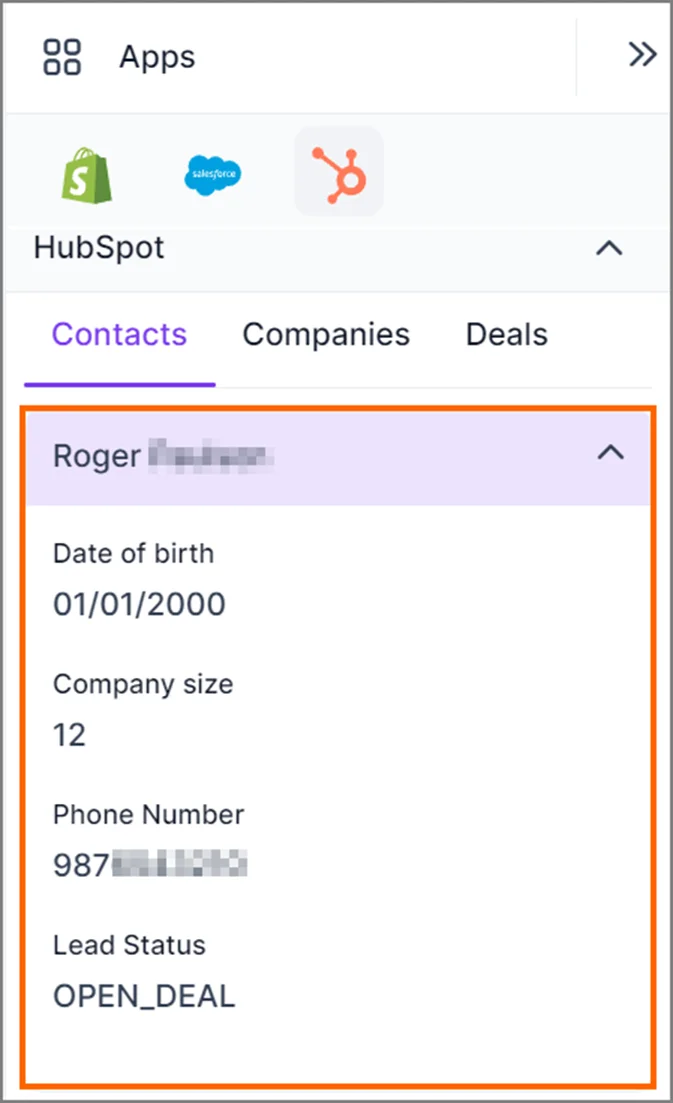This screenshot has height=1103, width=673.
Task: Click the company size value 12
Action: (x=69, y=735)
